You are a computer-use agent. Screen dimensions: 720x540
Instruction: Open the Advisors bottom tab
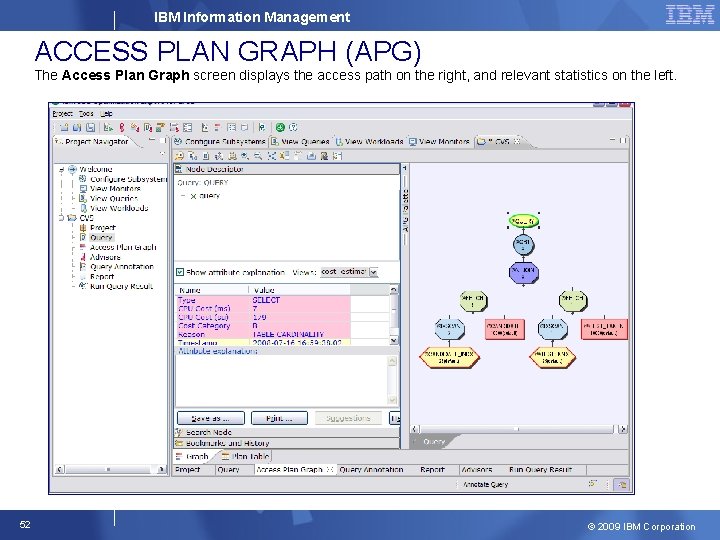coord(477,470)
